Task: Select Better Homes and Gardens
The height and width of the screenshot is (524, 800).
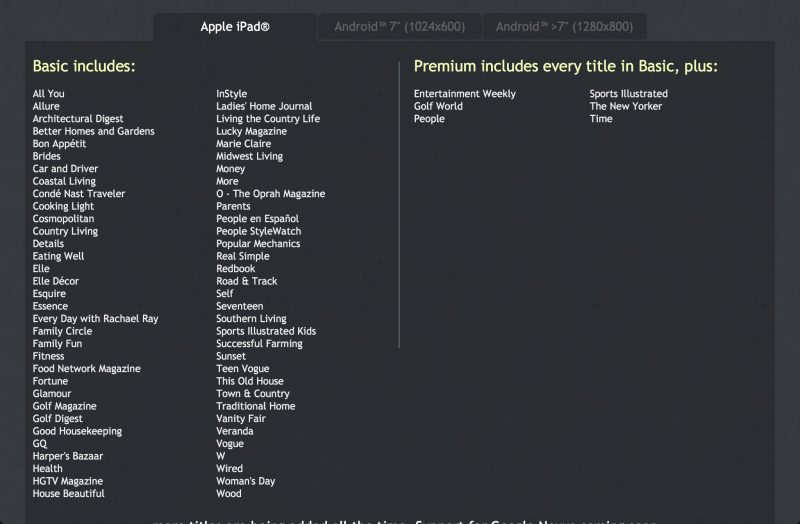Action: [x=93, y=131]
